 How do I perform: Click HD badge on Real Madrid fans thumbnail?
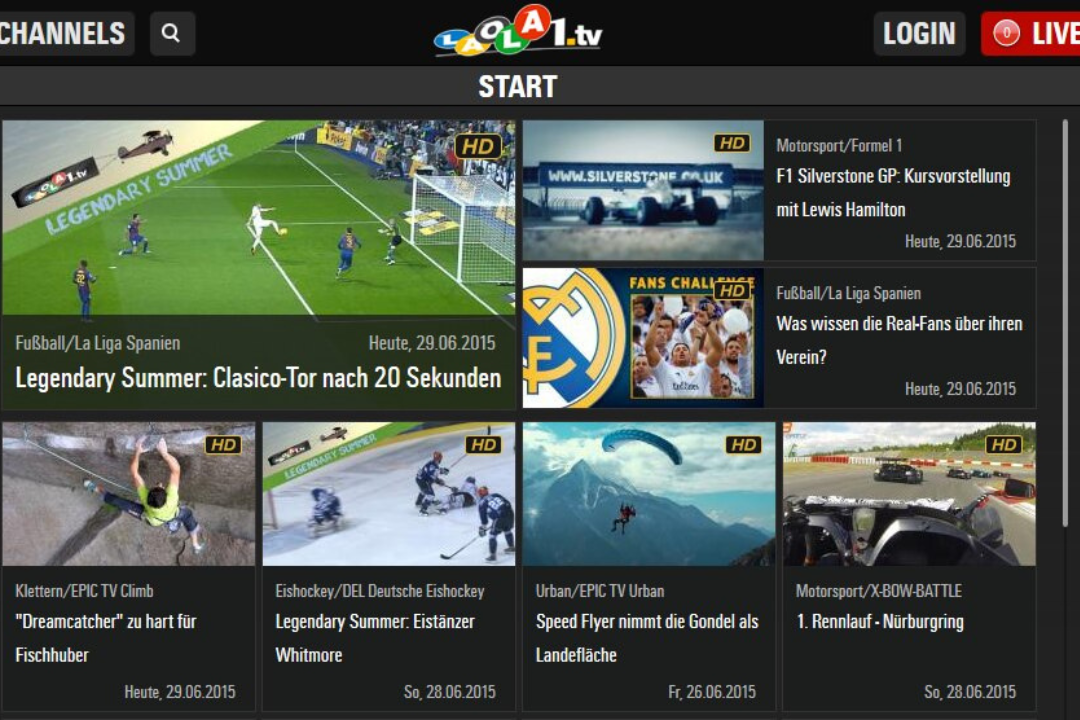point(732,290)
